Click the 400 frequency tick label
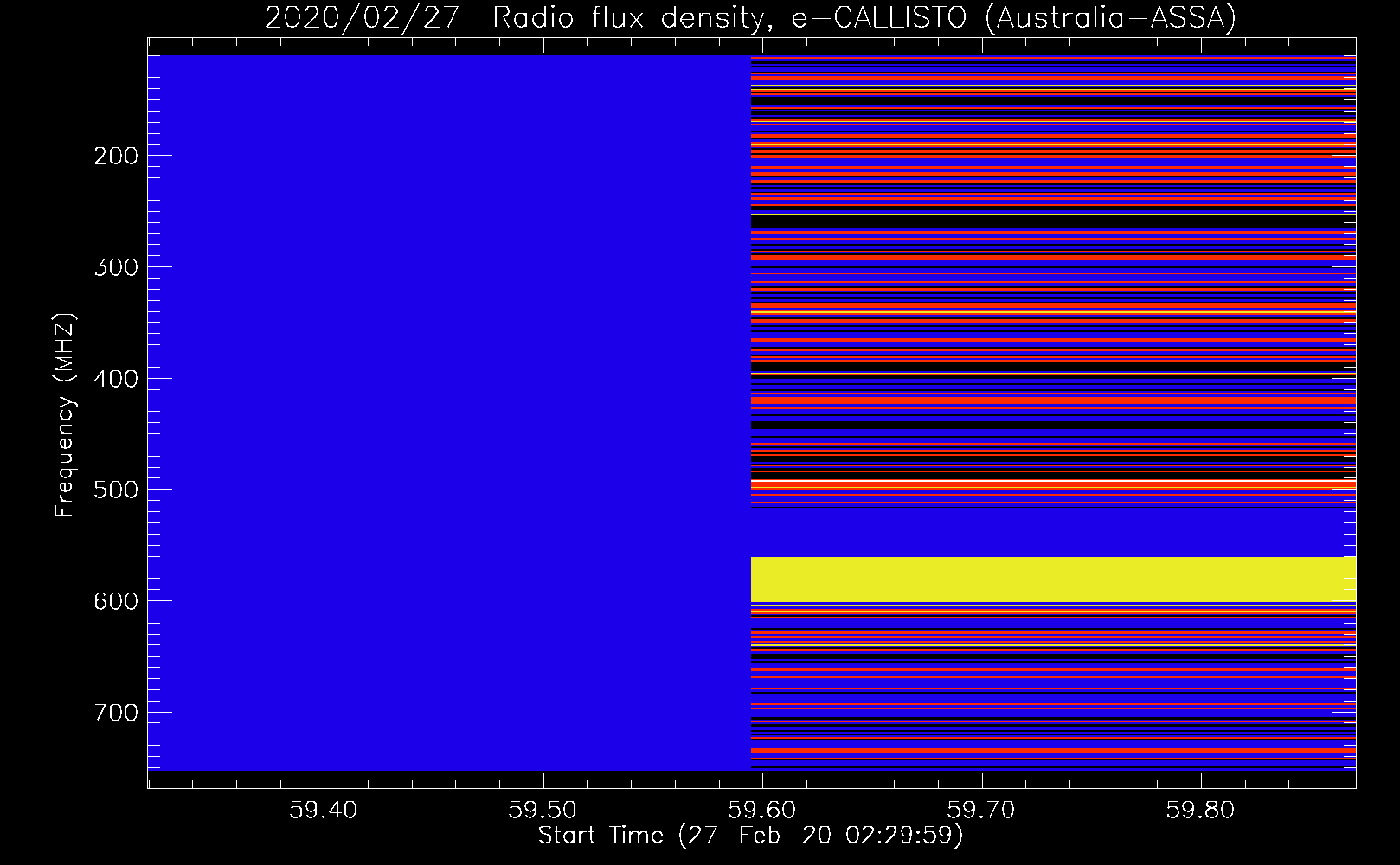The image size is (1400, 865). point(116,379)
